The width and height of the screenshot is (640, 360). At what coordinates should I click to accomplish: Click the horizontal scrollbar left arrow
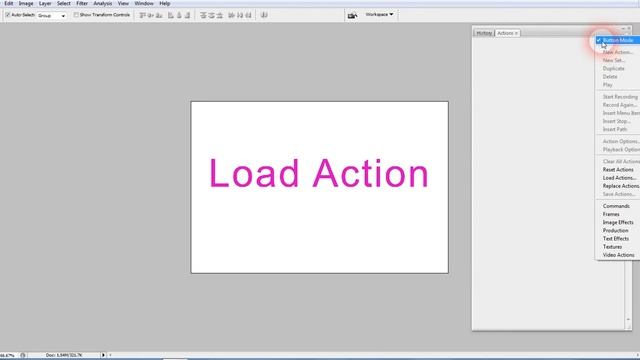tap(110, 356)
